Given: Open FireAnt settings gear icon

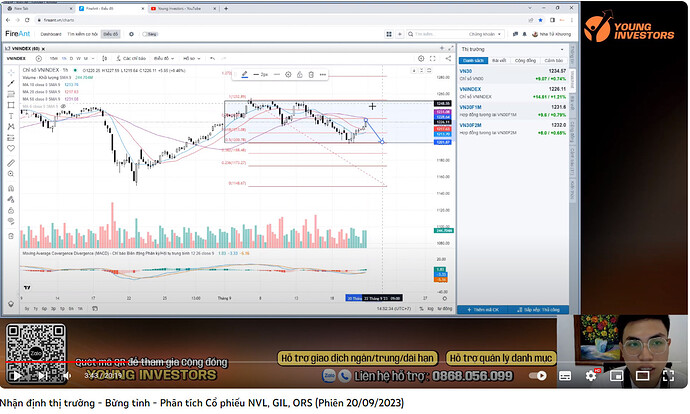Looking at the screenshot, I should [x=131, y=34].
